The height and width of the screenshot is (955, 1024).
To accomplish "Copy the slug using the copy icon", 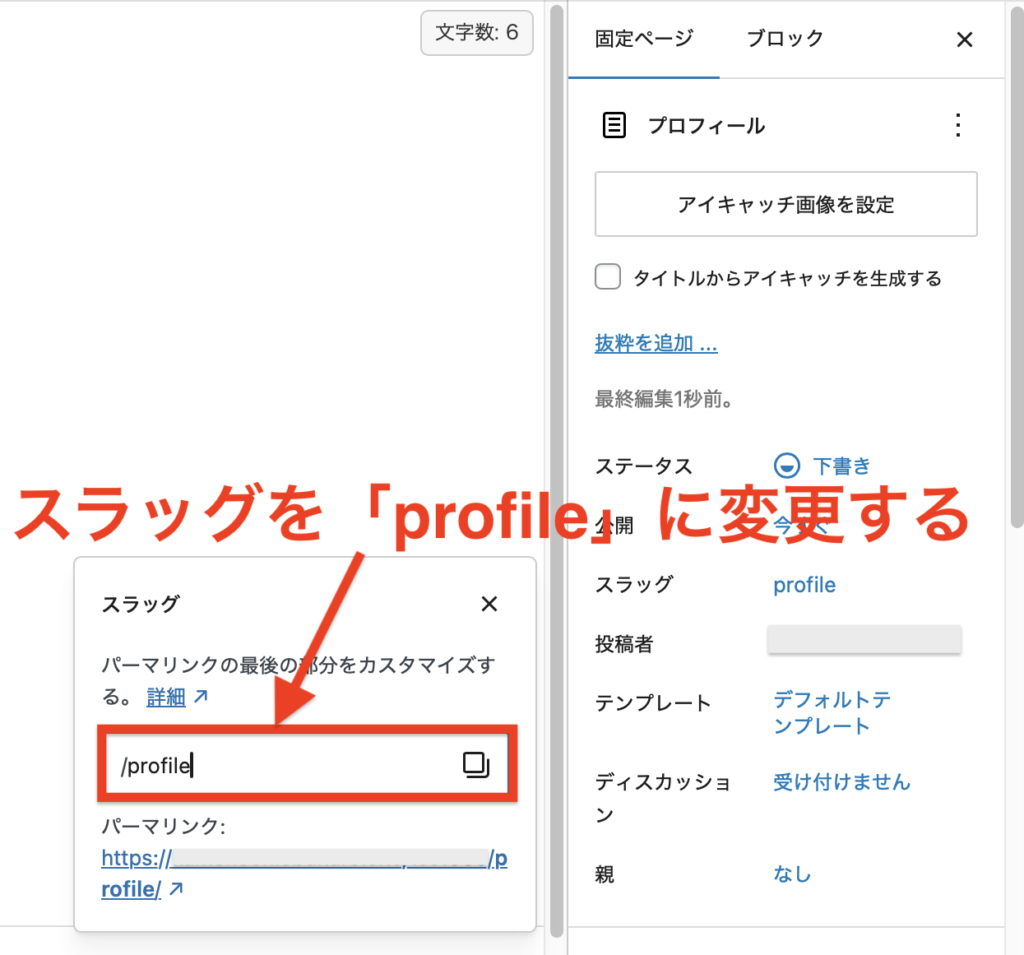I will coord(476,766).
